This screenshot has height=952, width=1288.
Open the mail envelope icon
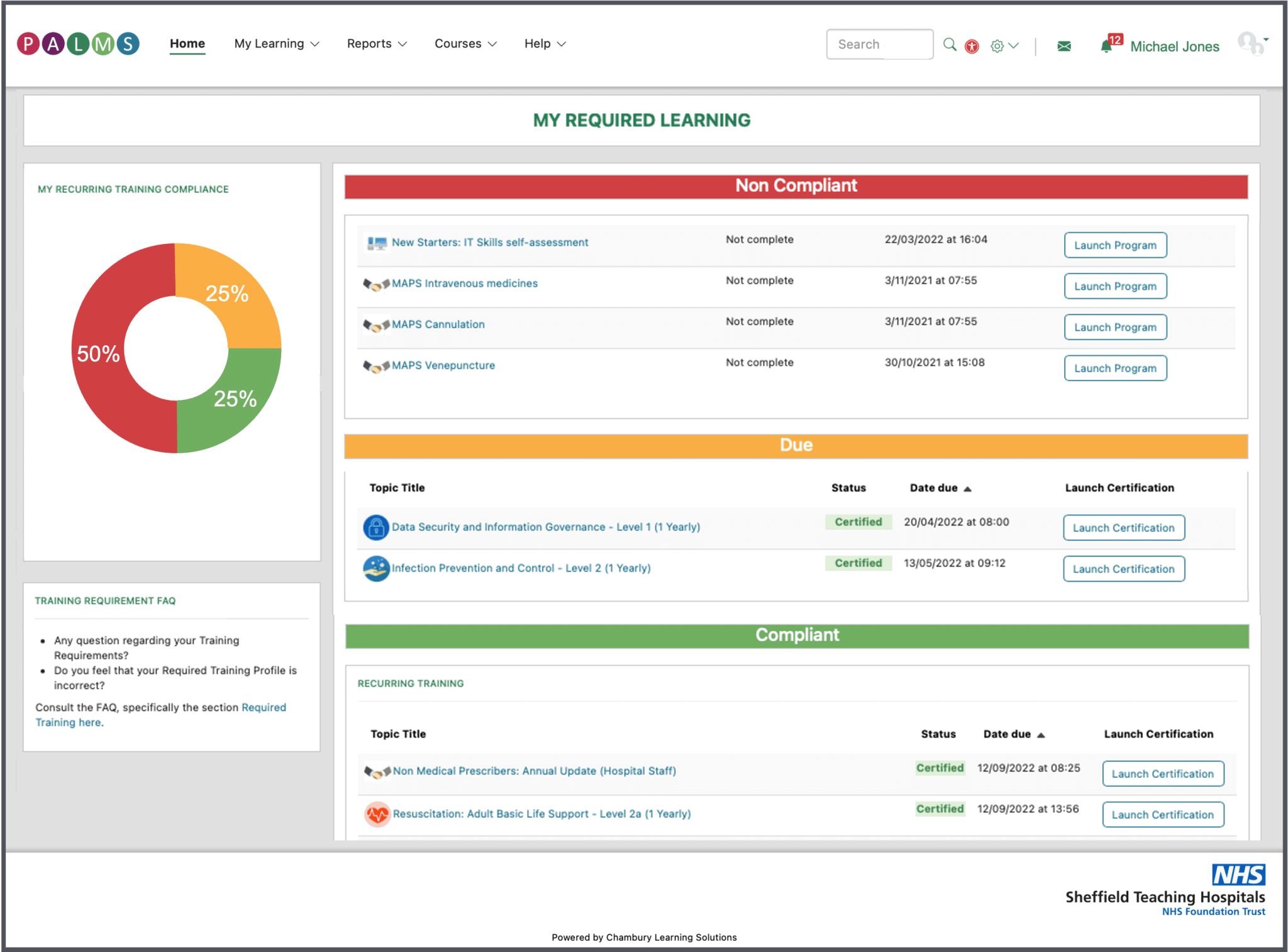coord(1063,46)
